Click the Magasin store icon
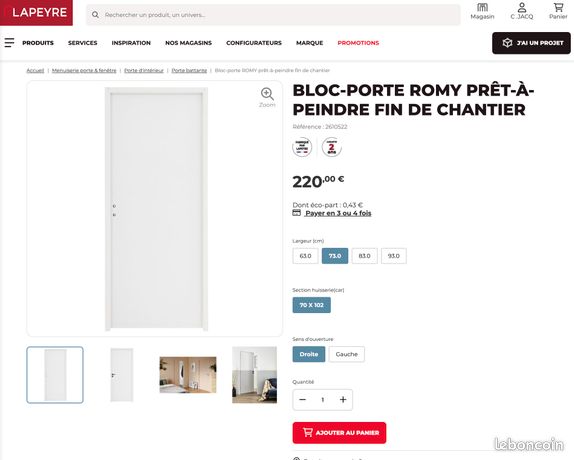Screen dimensions: 574x460 pos(482,7)
